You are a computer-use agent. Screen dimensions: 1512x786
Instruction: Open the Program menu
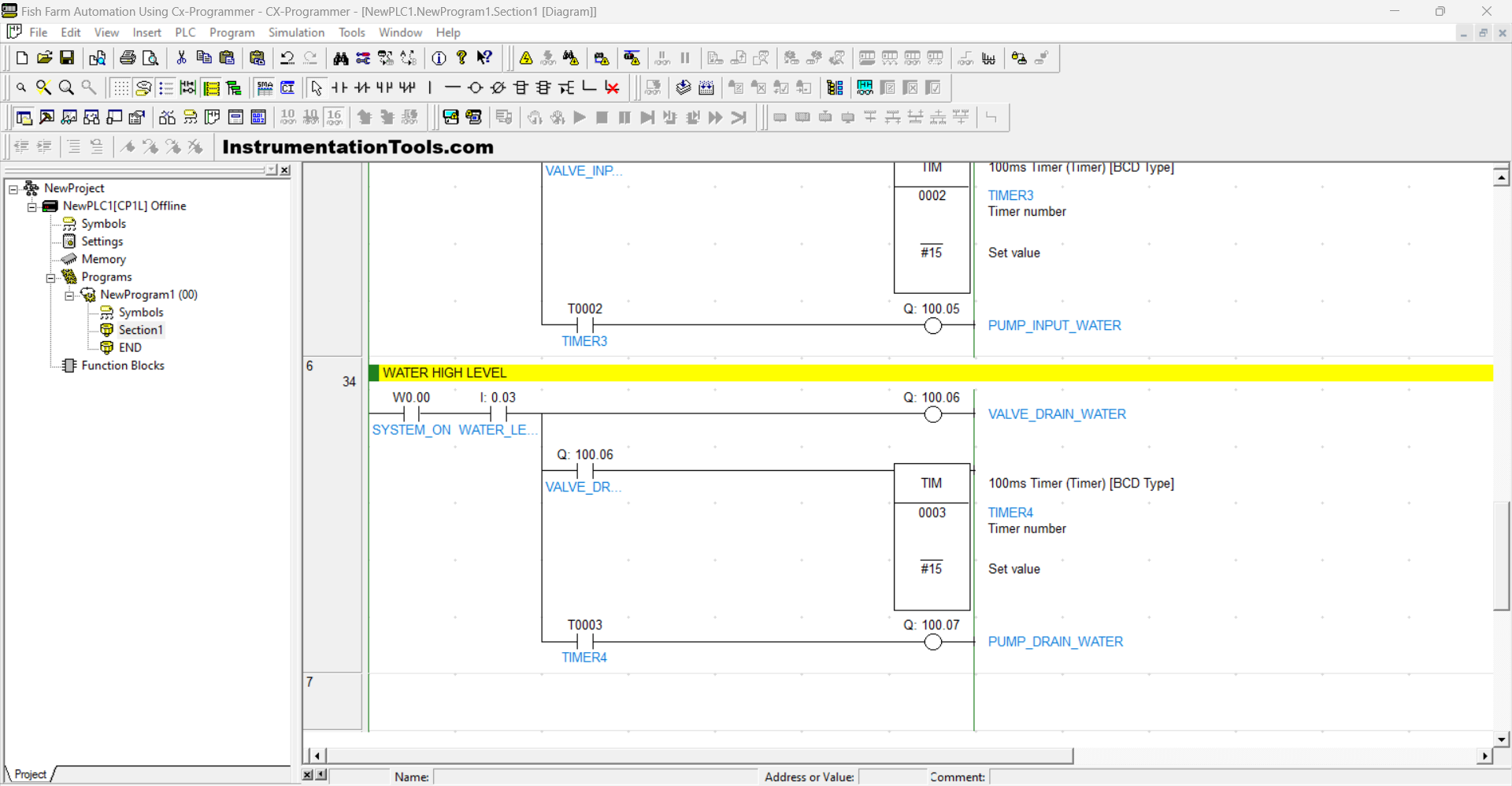click(x=232, y=32)
